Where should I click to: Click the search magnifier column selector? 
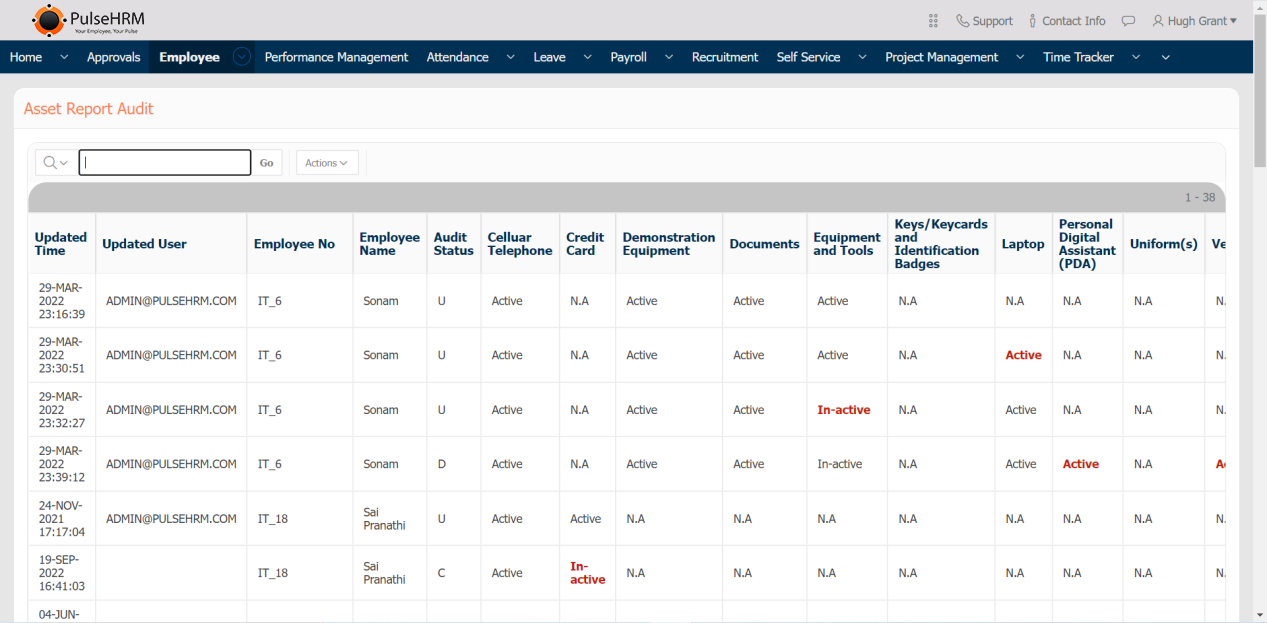tap(55, 163)
